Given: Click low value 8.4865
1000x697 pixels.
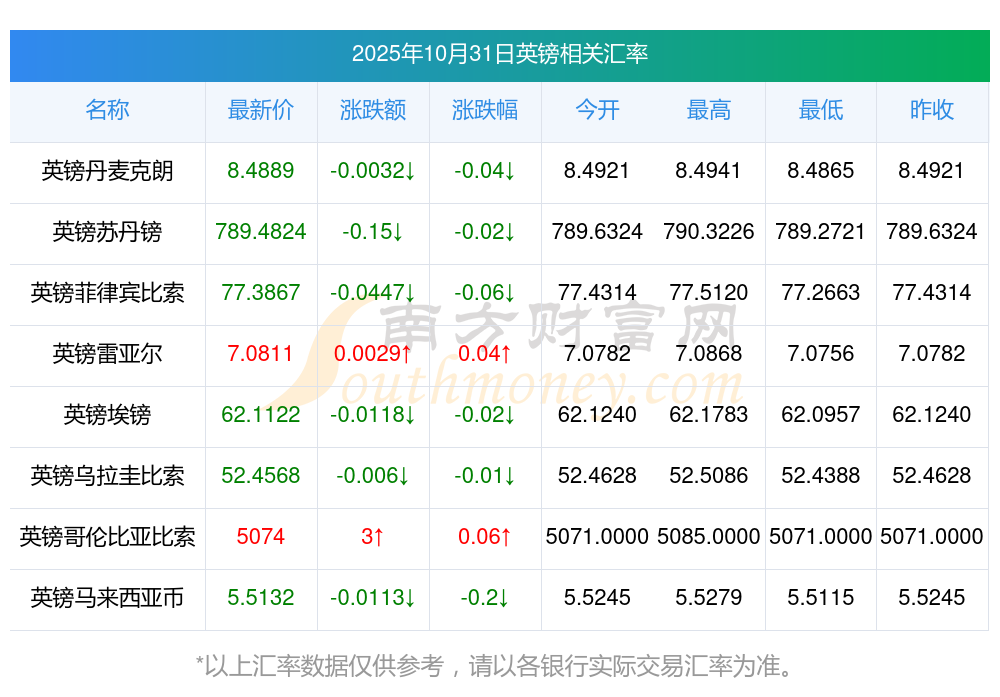Looking at the screenshot, I should coord(821,171).
